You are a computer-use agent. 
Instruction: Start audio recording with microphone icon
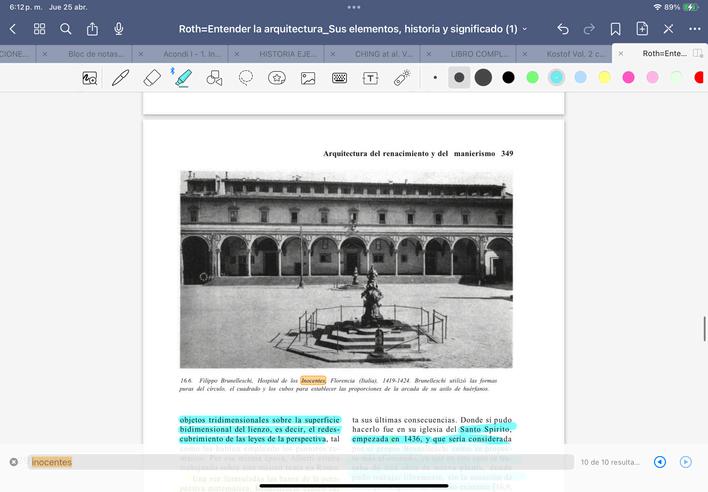pos(119,29)
